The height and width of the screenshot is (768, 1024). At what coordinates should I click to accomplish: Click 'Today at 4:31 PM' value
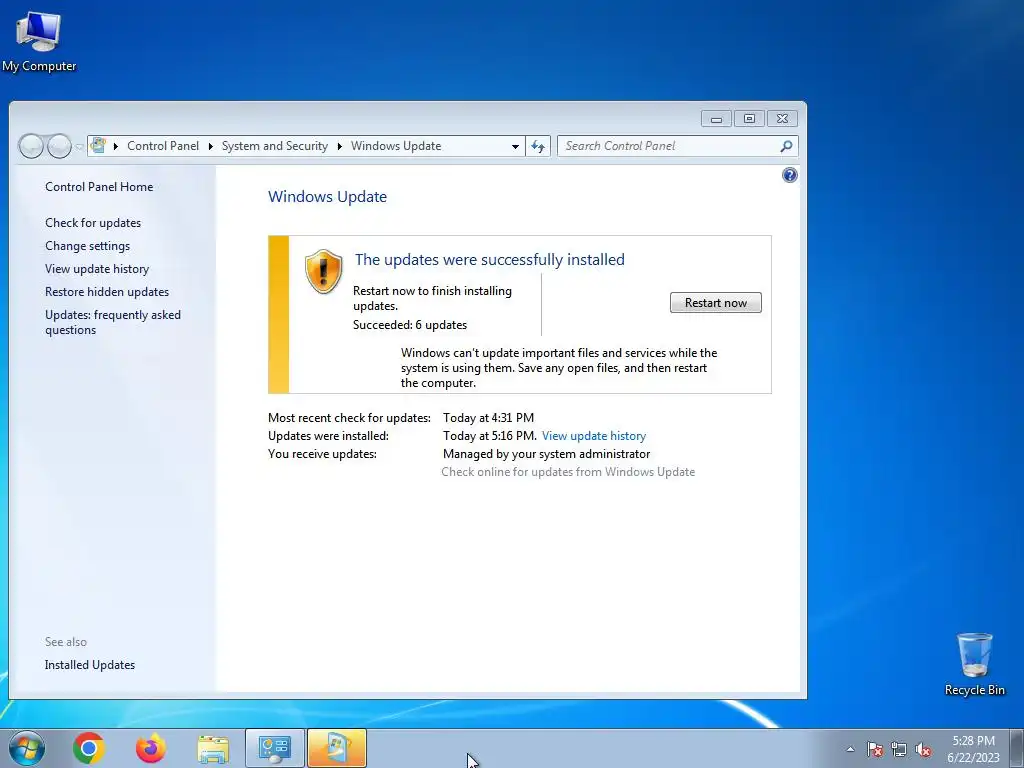click(x=488, y=417)
